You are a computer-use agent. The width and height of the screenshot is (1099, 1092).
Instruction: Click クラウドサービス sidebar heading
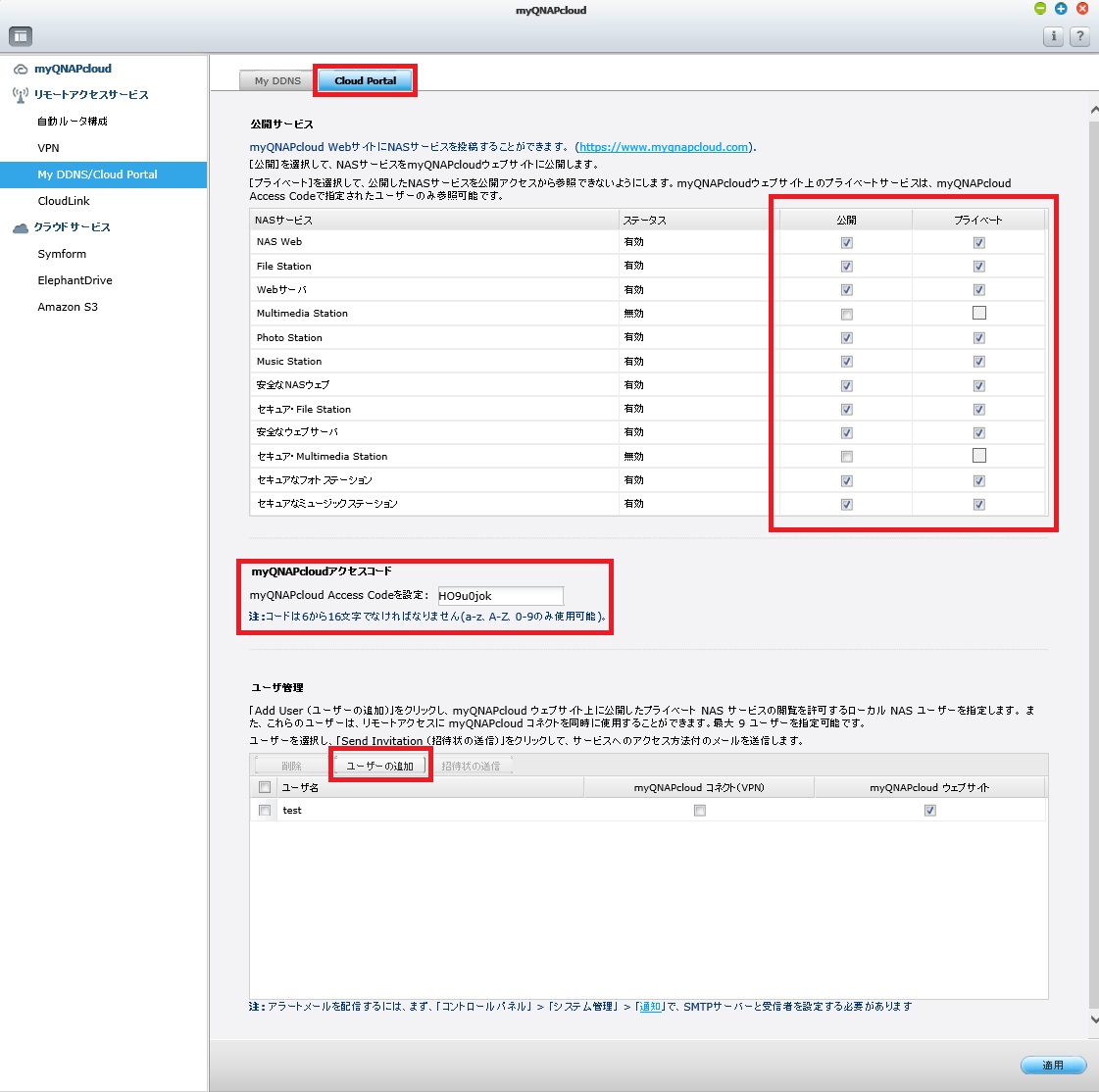tap(73, 227)
